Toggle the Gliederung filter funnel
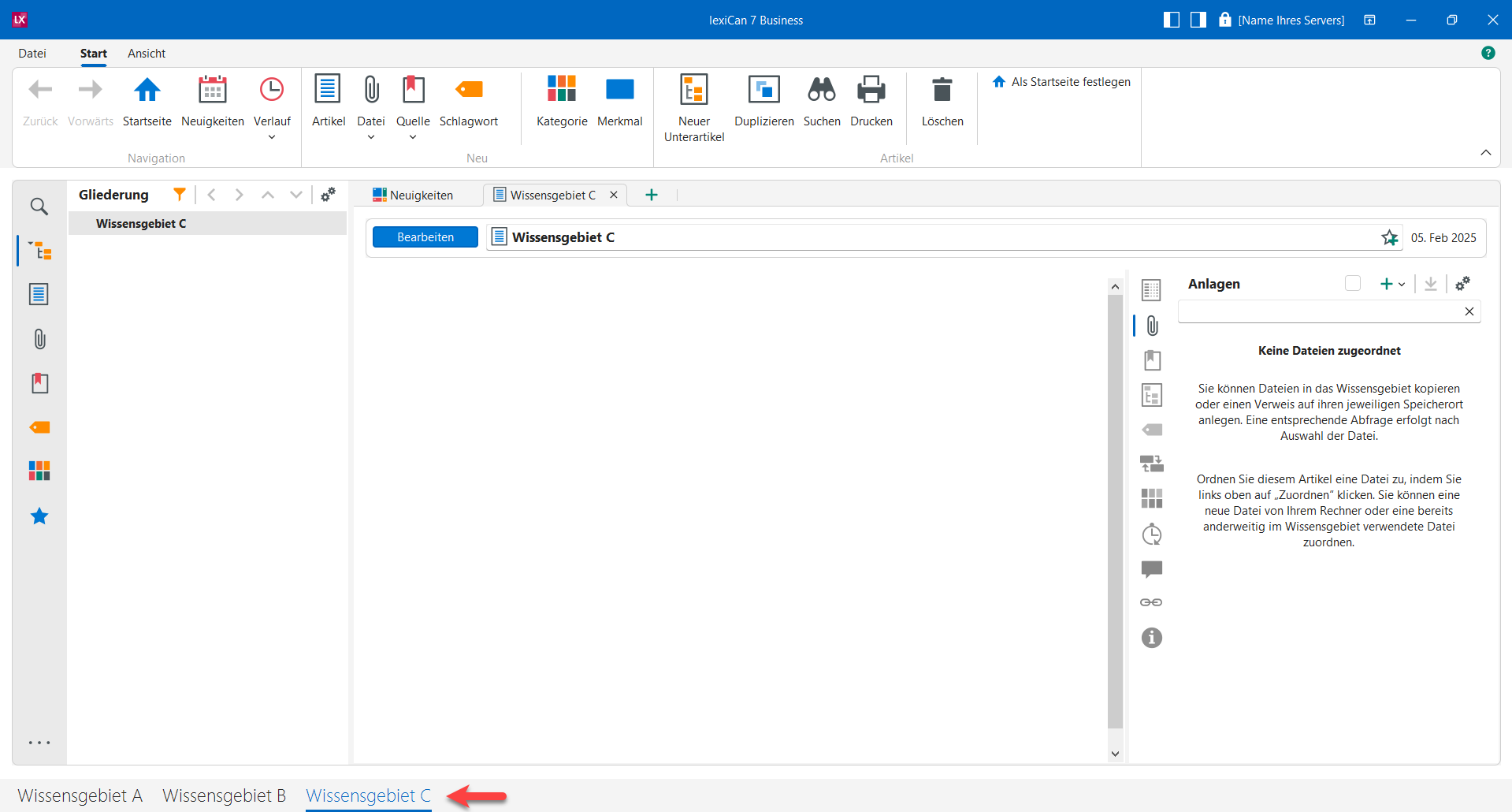 point(180,195)
